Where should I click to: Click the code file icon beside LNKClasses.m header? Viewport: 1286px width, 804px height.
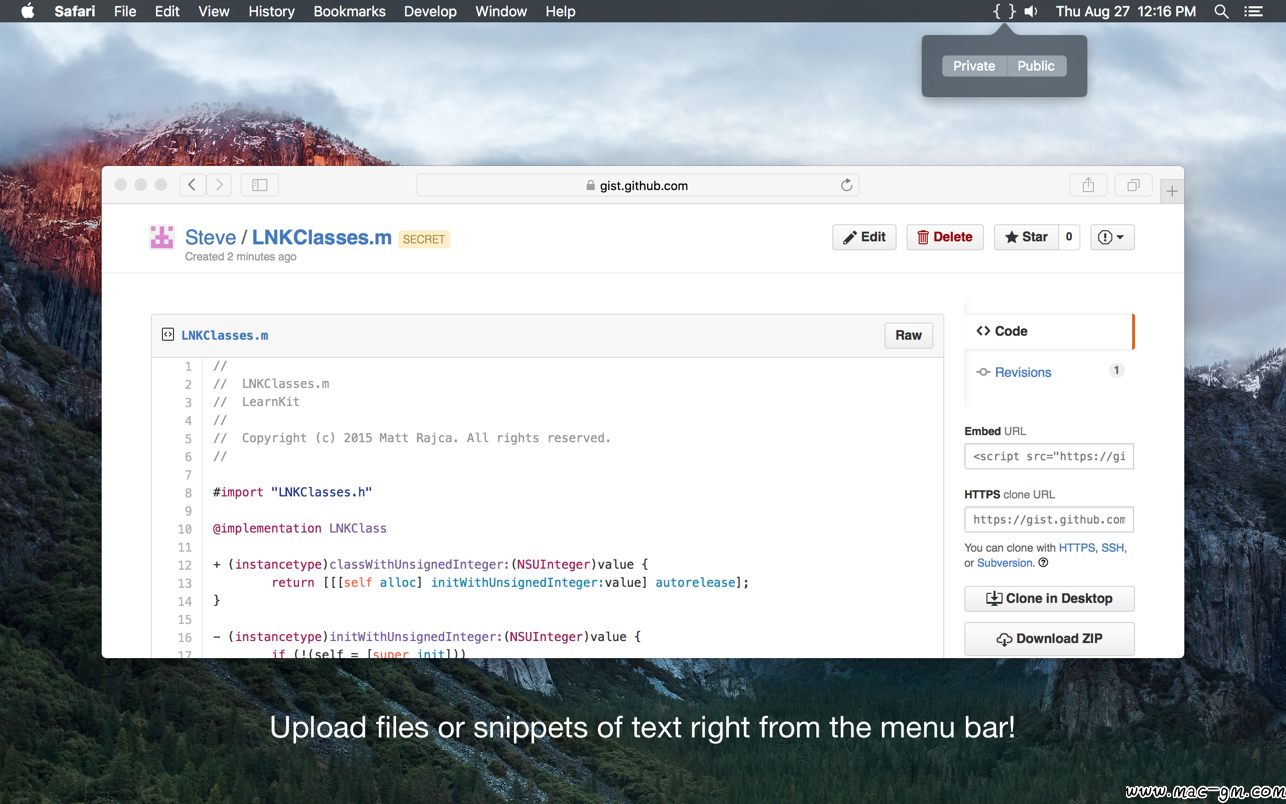168,335
